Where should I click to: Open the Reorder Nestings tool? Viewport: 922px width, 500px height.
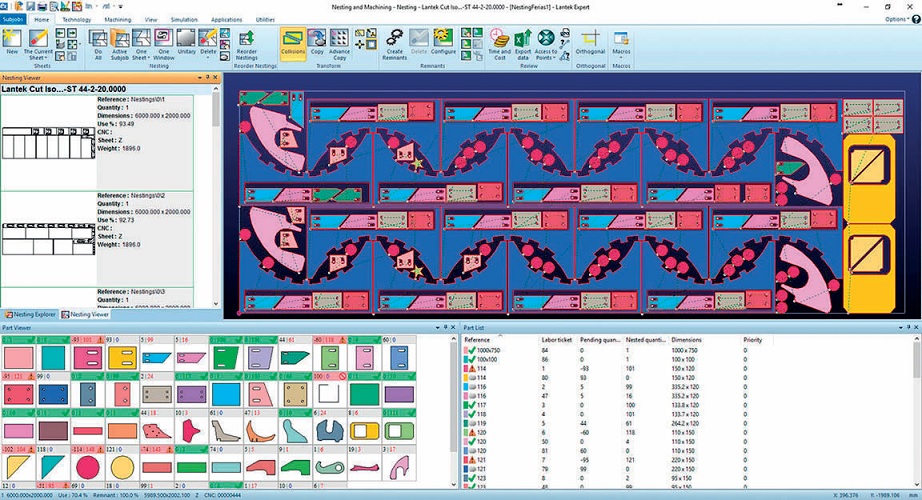(247, 45)
